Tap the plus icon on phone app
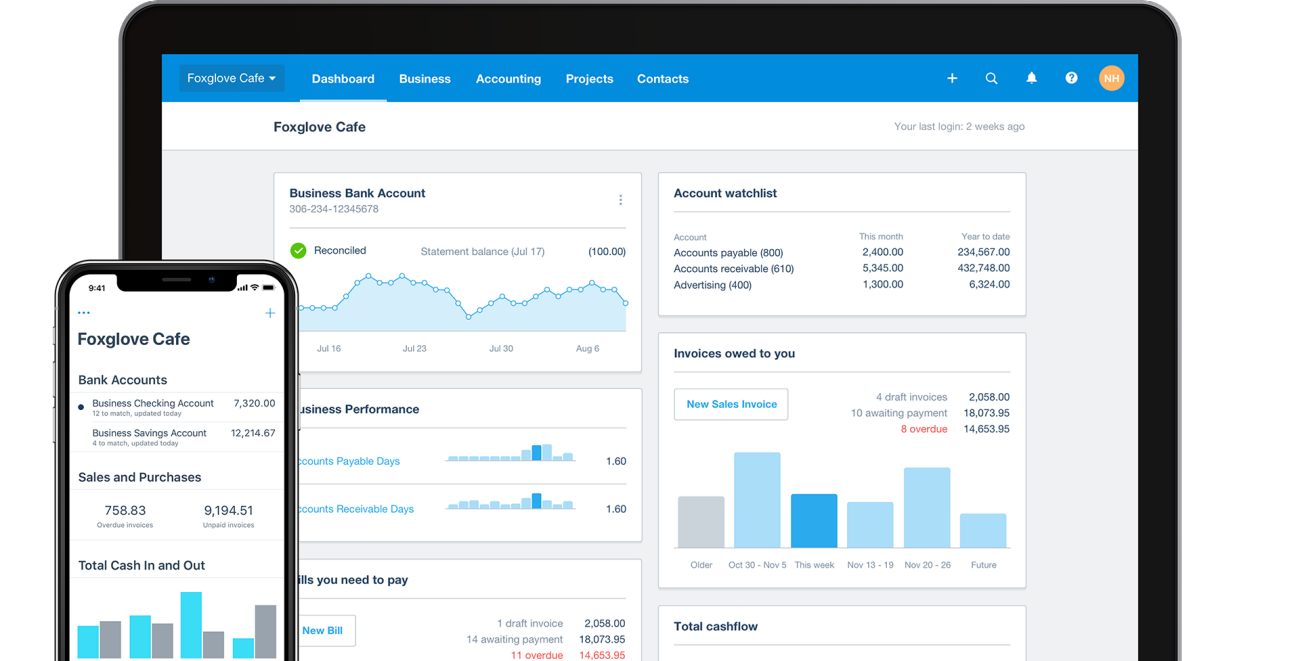Image resolution: width=1300 pixels, height=661 pixels. [x=269, y=313]
